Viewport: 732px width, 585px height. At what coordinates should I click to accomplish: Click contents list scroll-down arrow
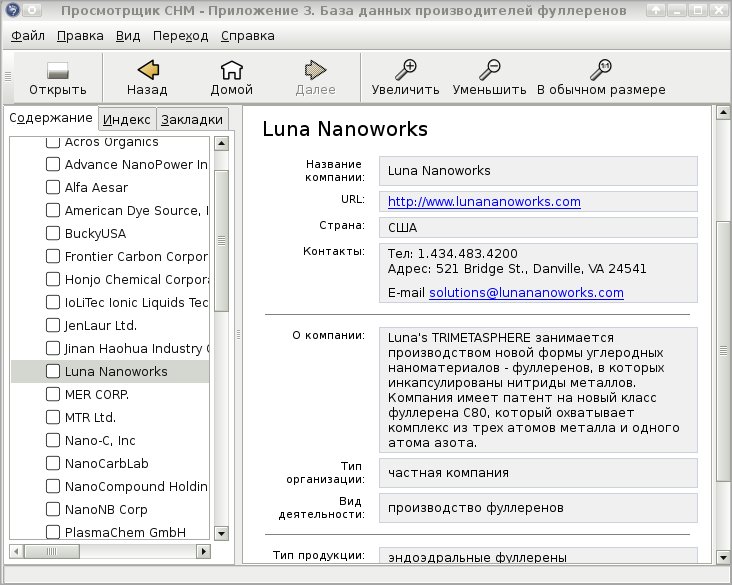click(221, 533)
